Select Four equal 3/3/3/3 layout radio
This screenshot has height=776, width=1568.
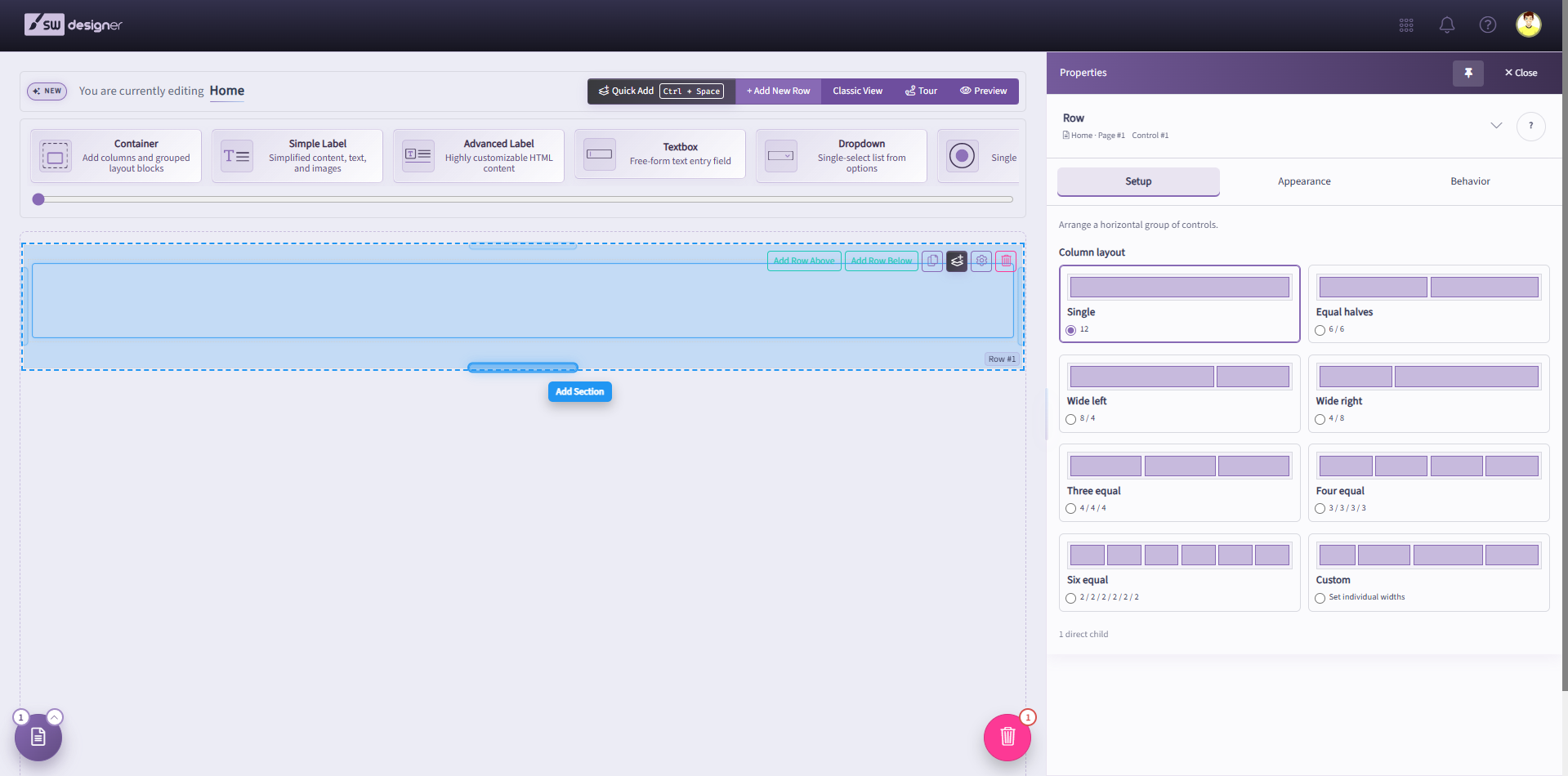(x=1320, y=509)
